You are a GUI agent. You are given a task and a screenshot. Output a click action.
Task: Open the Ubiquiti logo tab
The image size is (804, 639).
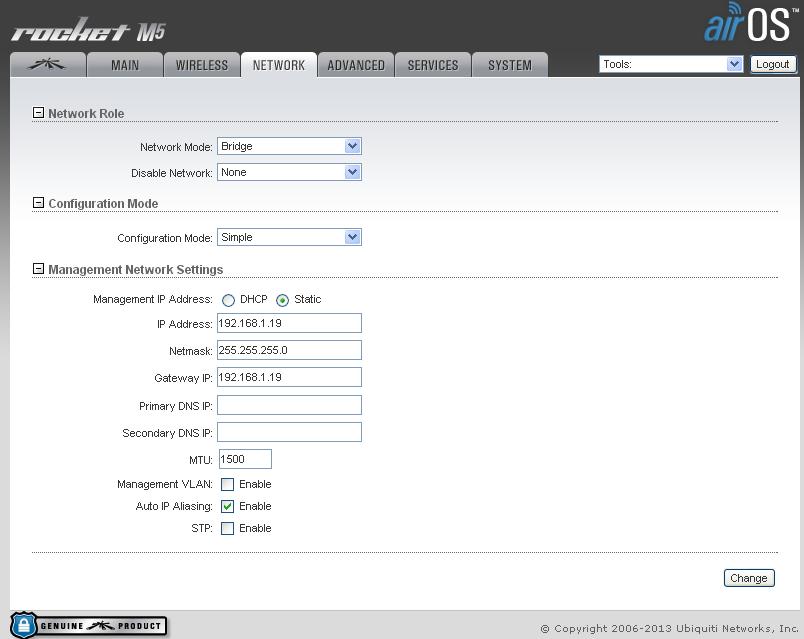[x=48, y=65]
